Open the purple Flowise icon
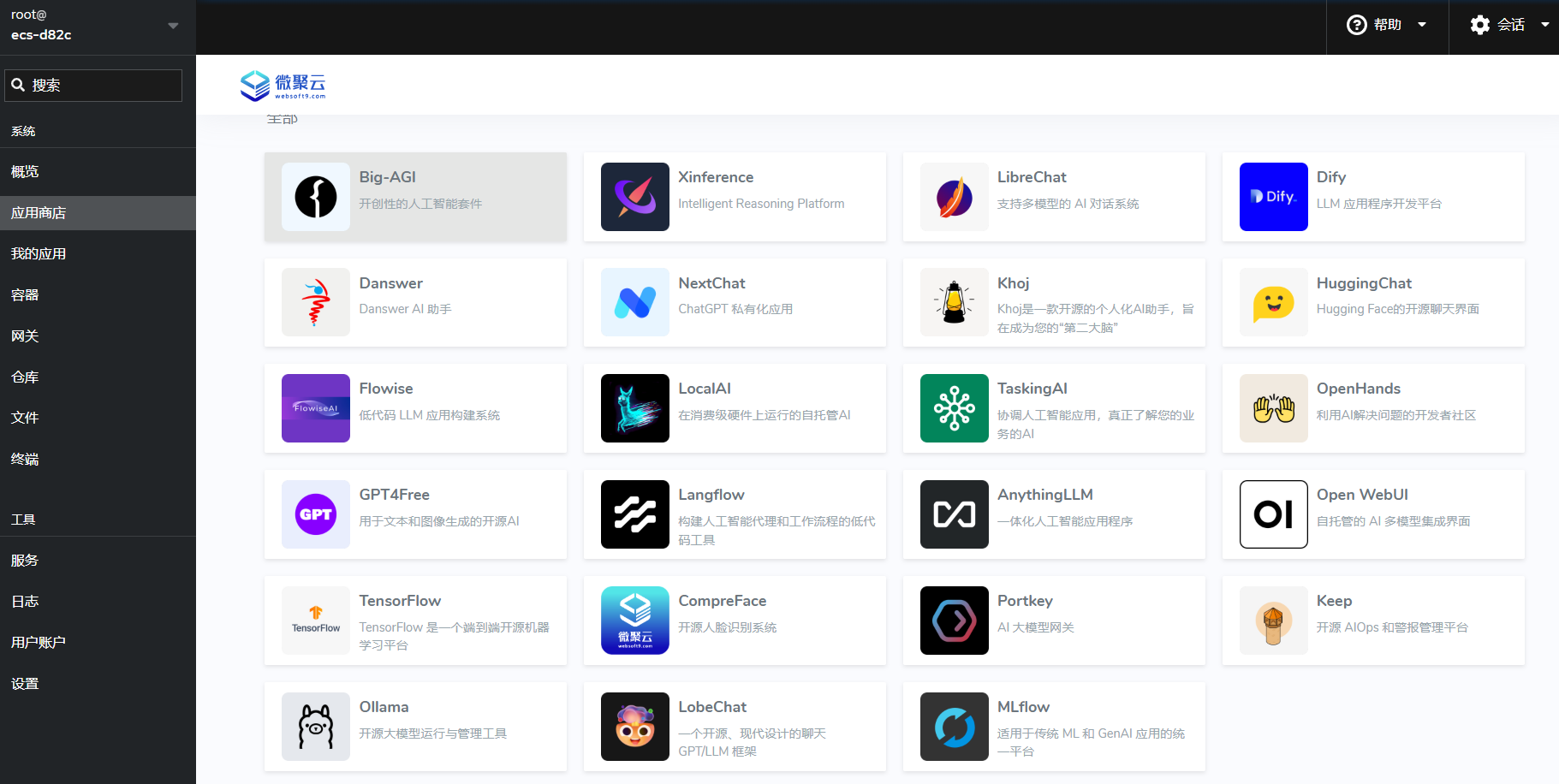Image resolution: width=1559 pixels, height=784 pixels. [x=316, y=408]
